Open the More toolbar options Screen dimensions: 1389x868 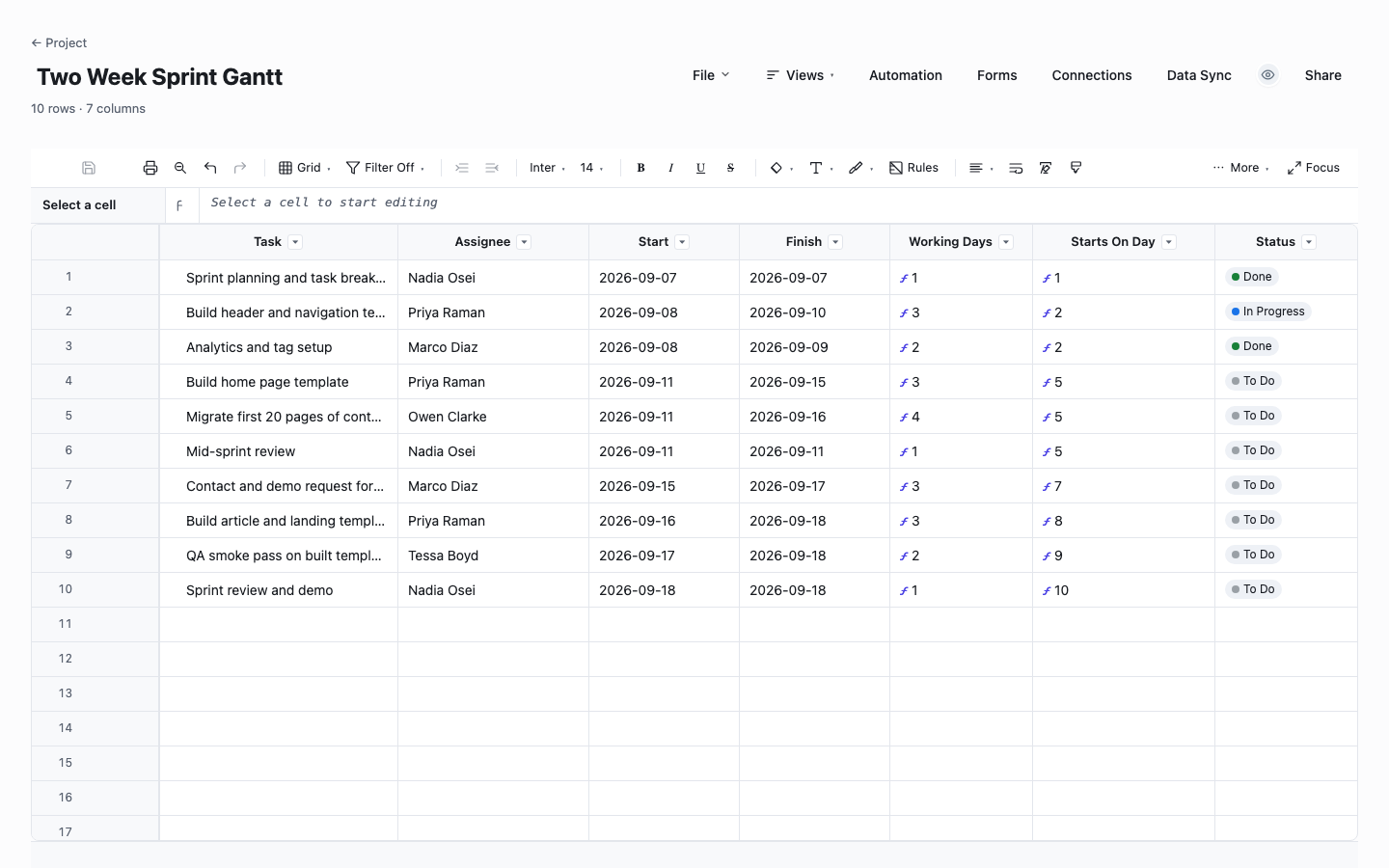click(1241, 168)
